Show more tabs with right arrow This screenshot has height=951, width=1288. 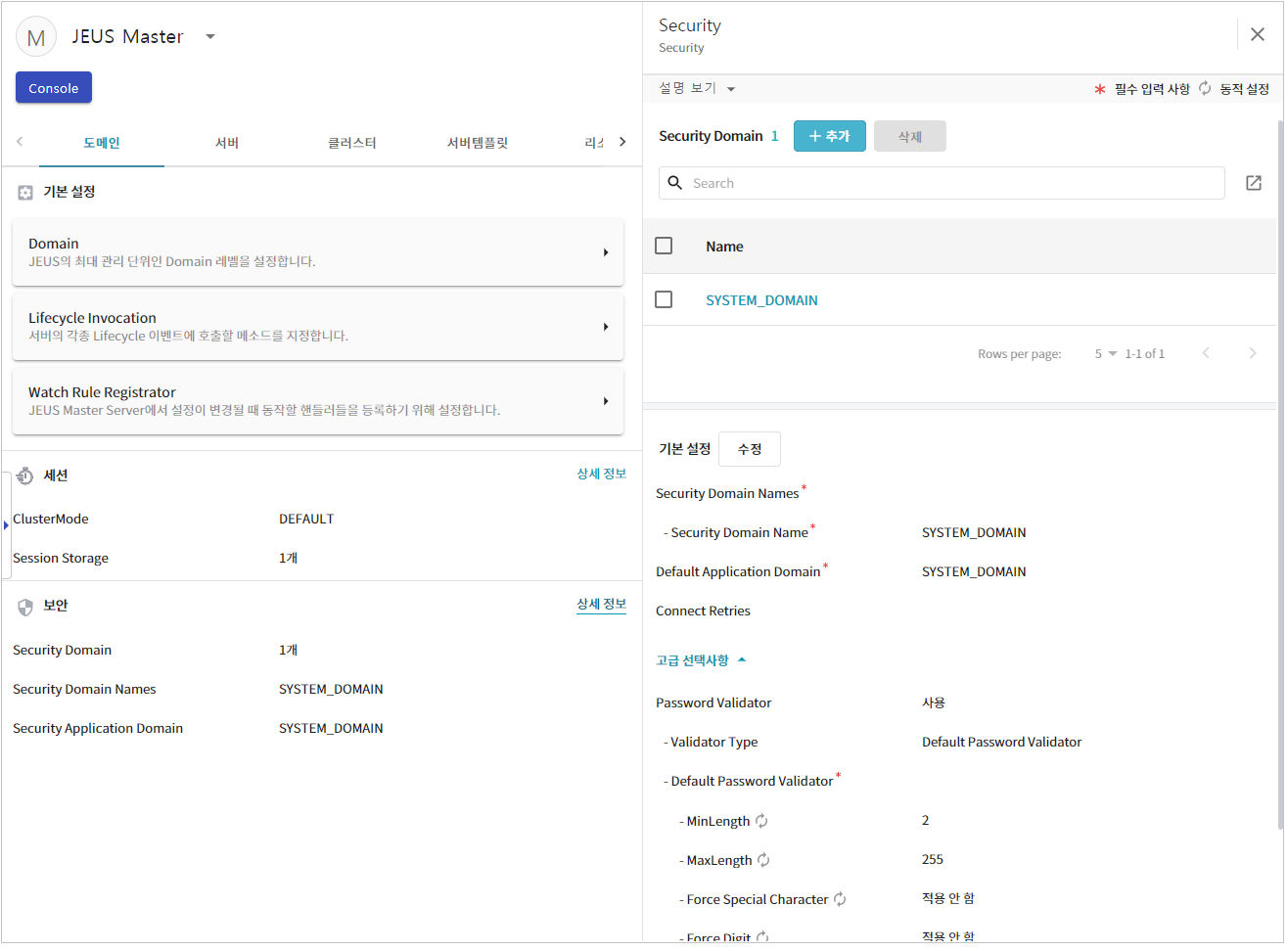click(x=622, y=142)
